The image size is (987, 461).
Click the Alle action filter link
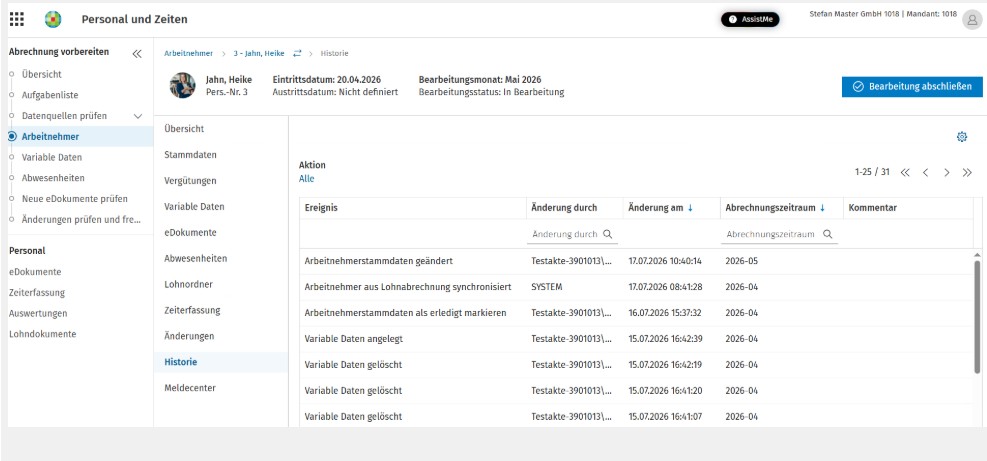click(307, 179)
